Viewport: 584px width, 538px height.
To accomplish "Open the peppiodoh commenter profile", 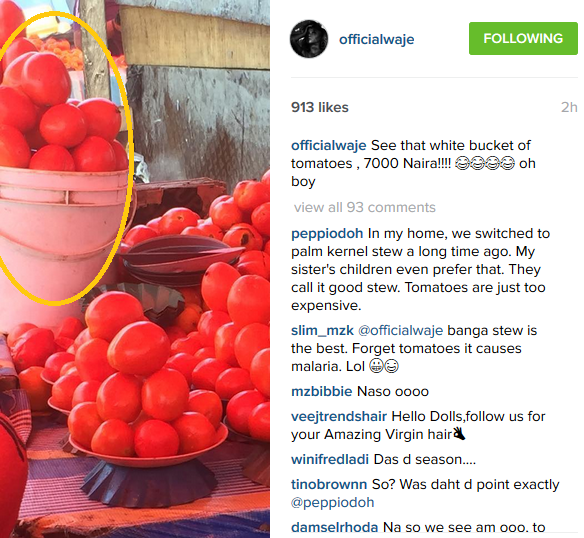I will pyautogui.click(x=327, y=234).
